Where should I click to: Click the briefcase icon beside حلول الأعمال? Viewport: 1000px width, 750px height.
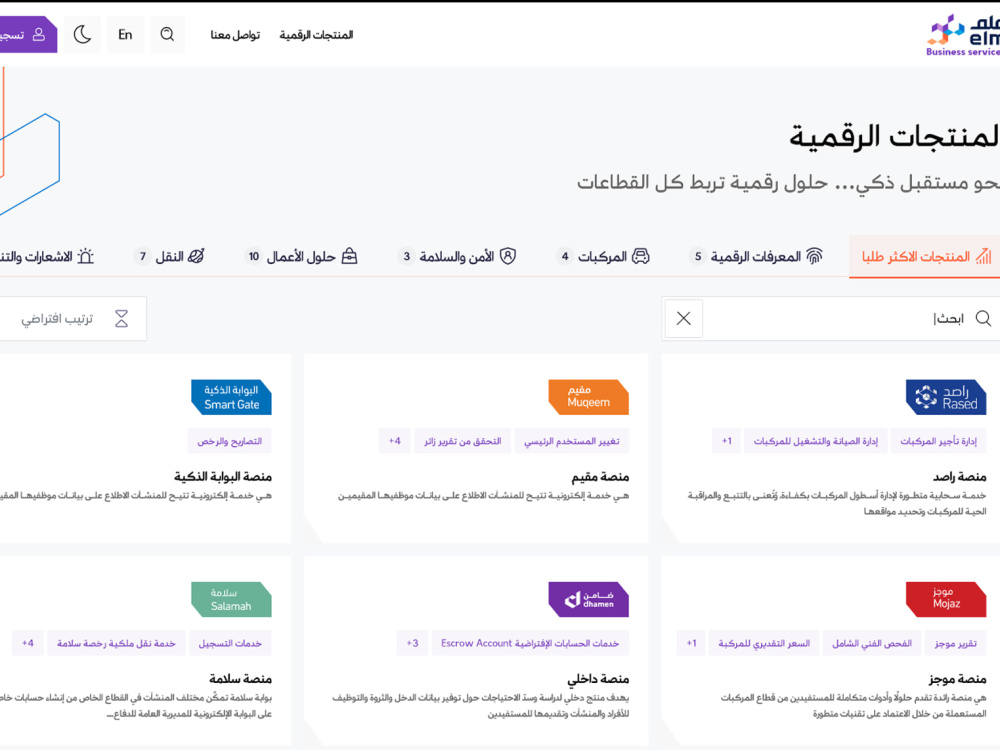(x=349, y=256)
